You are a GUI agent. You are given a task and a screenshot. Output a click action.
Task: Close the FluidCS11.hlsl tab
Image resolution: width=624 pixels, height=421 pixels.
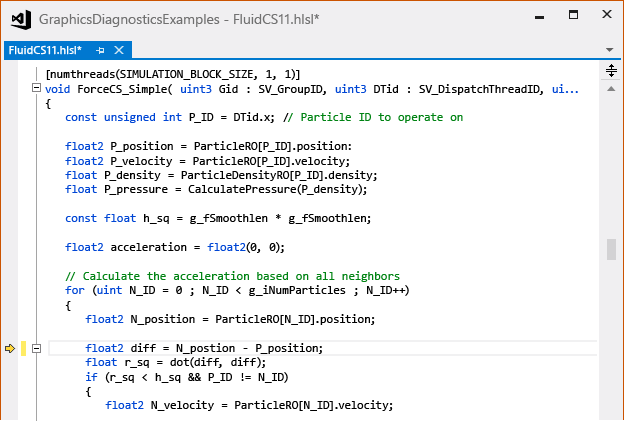(x=119, y=50)
